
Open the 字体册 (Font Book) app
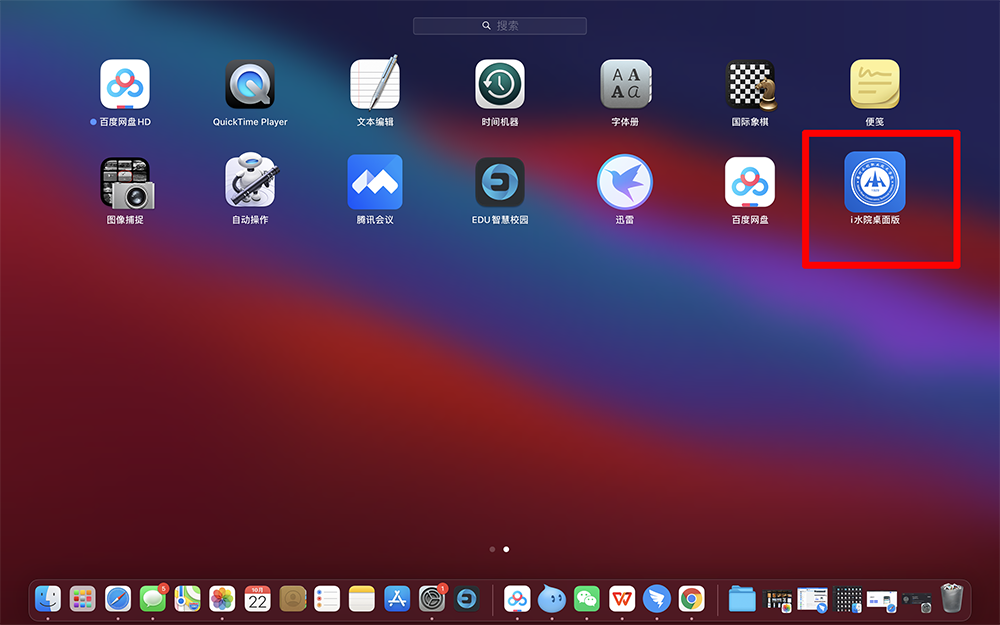coord(625,85)
